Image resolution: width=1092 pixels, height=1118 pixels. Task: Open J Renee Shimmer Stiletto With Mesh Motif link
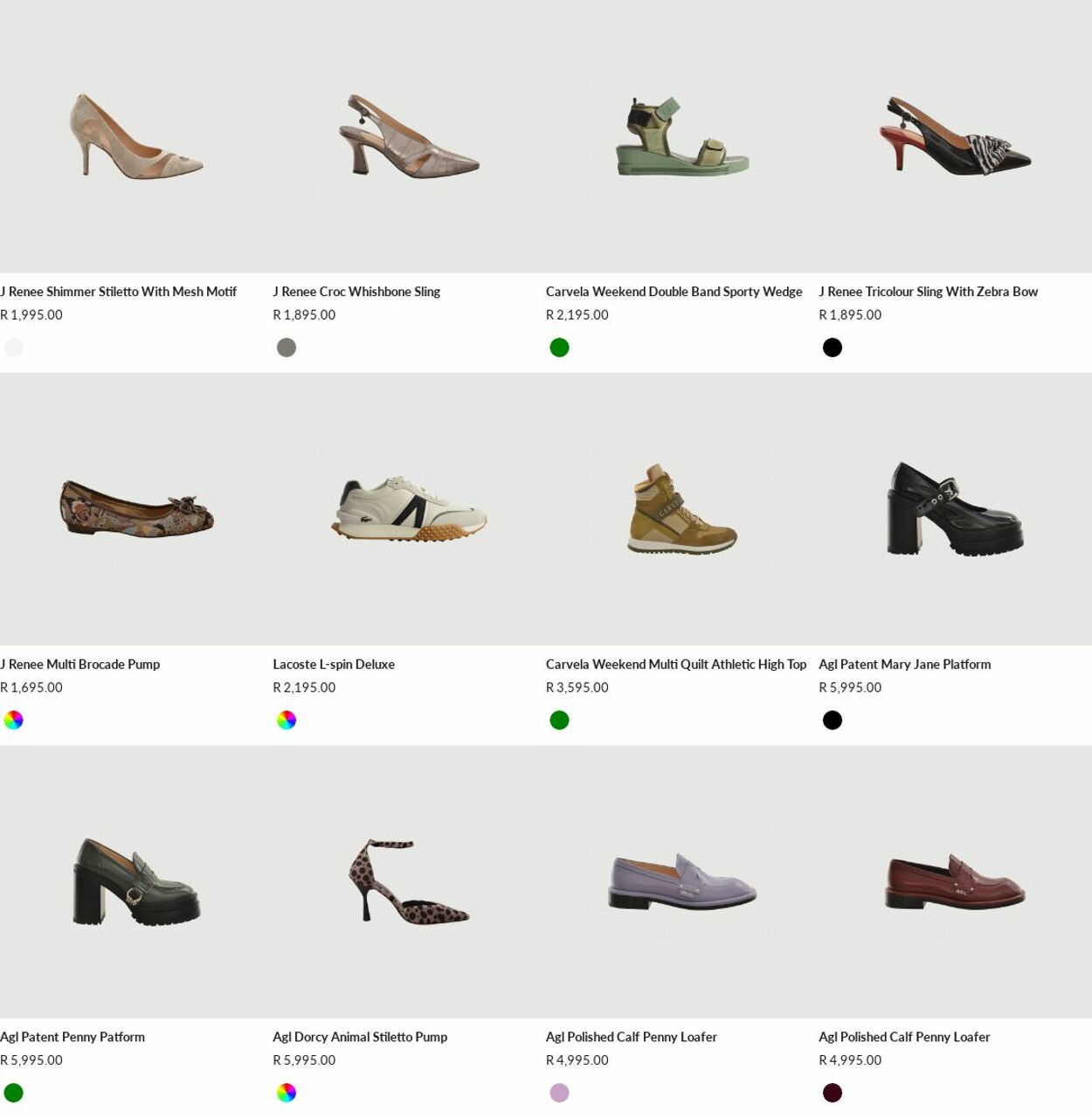(x=118, y=292)
